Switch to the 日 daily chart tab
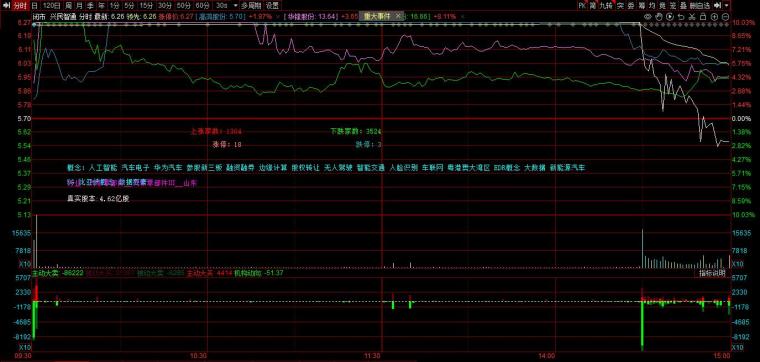 (34, 6)
